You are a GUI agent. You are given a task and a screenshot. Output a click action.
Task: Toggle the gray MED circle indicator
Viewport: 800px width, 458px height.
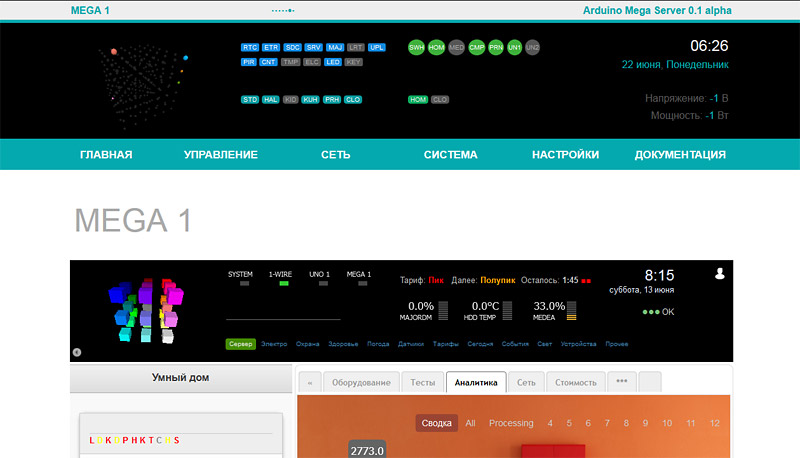tap(456, 47)
